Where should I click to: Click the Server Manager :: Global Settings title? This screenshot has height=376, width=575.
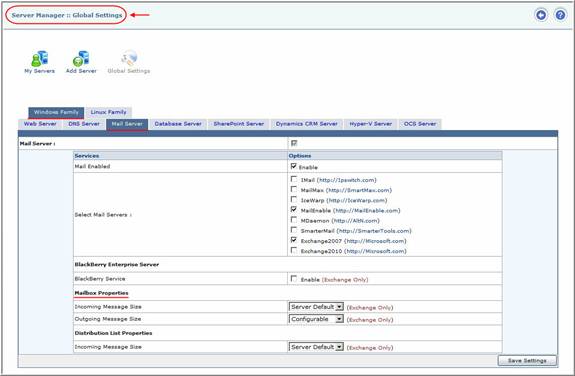point(67,15)
